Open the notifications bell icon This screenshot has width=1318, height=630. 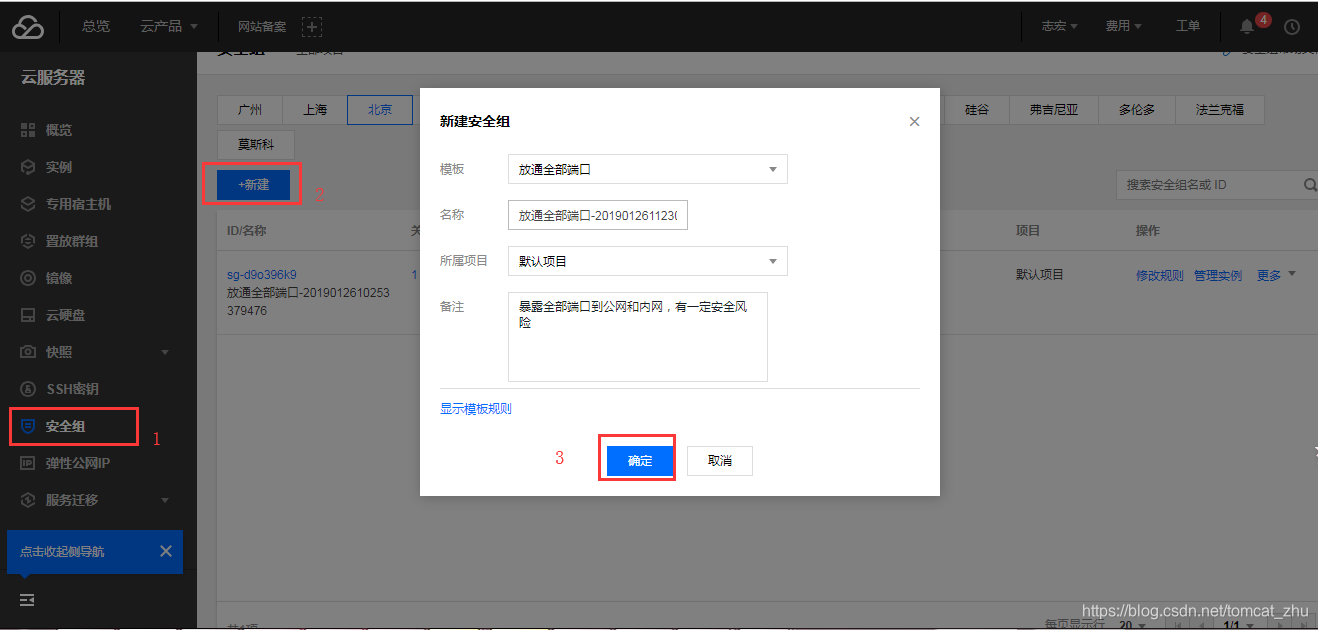pyautogui.click(x=1246, y=27)
